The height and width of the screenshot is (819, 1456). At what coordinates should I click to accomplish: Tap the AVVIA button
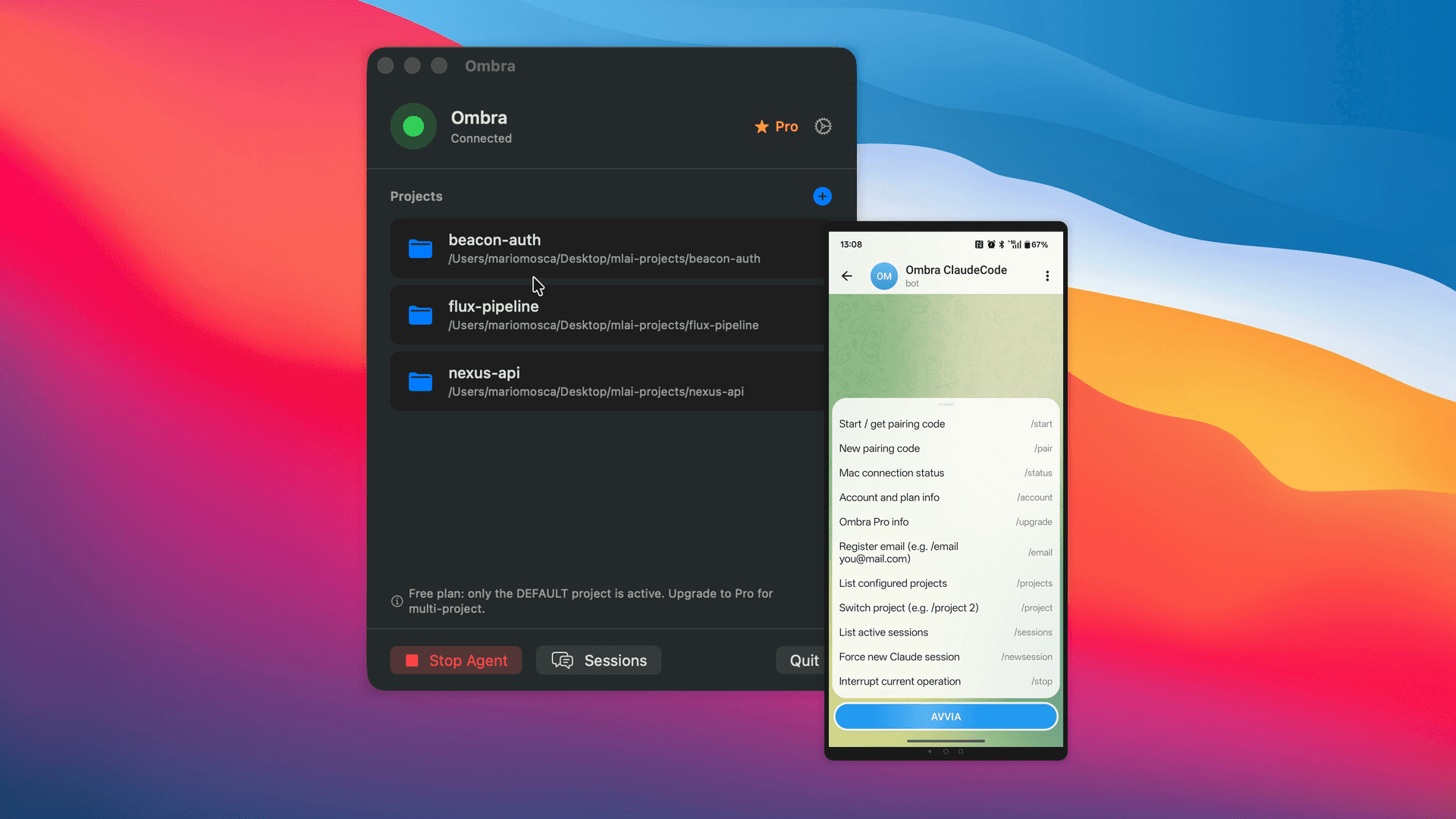click(946, 716)
